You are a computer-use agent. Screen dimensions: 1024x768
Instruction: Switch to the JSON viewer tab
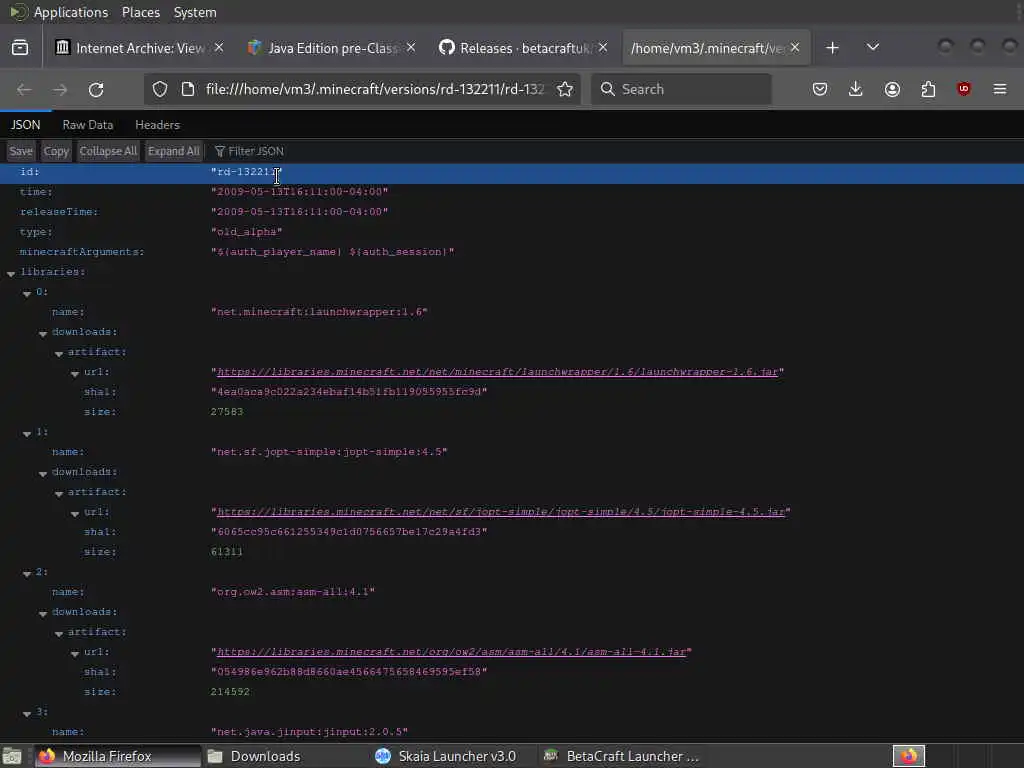pos(25,125)
